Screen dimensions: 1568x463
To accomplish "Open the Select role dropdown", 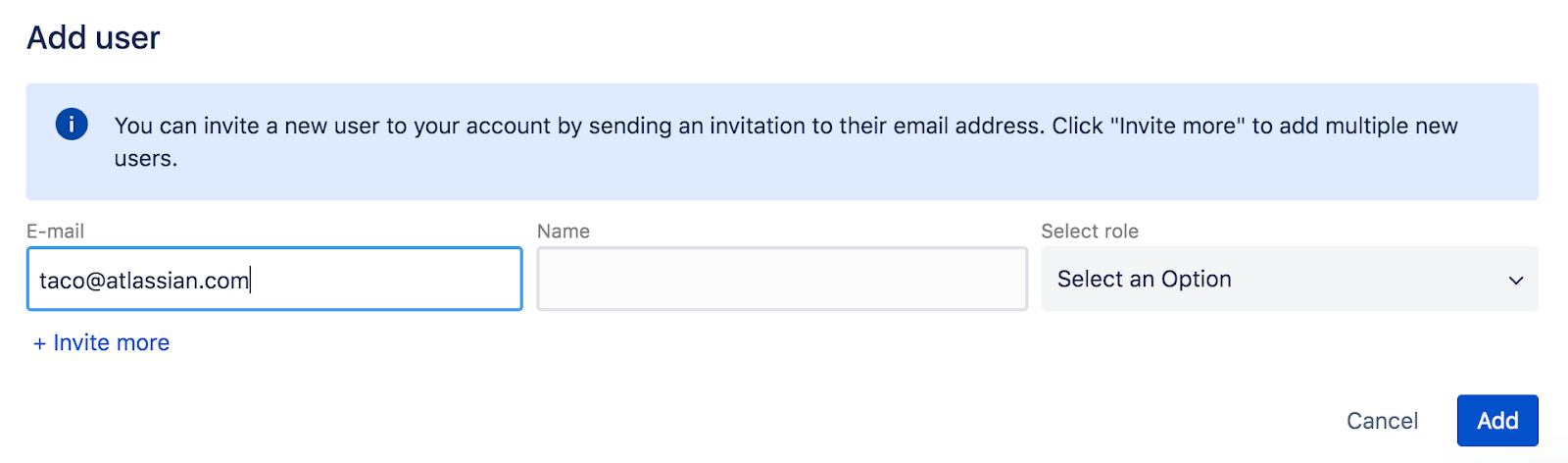I will click(1289, 280).
